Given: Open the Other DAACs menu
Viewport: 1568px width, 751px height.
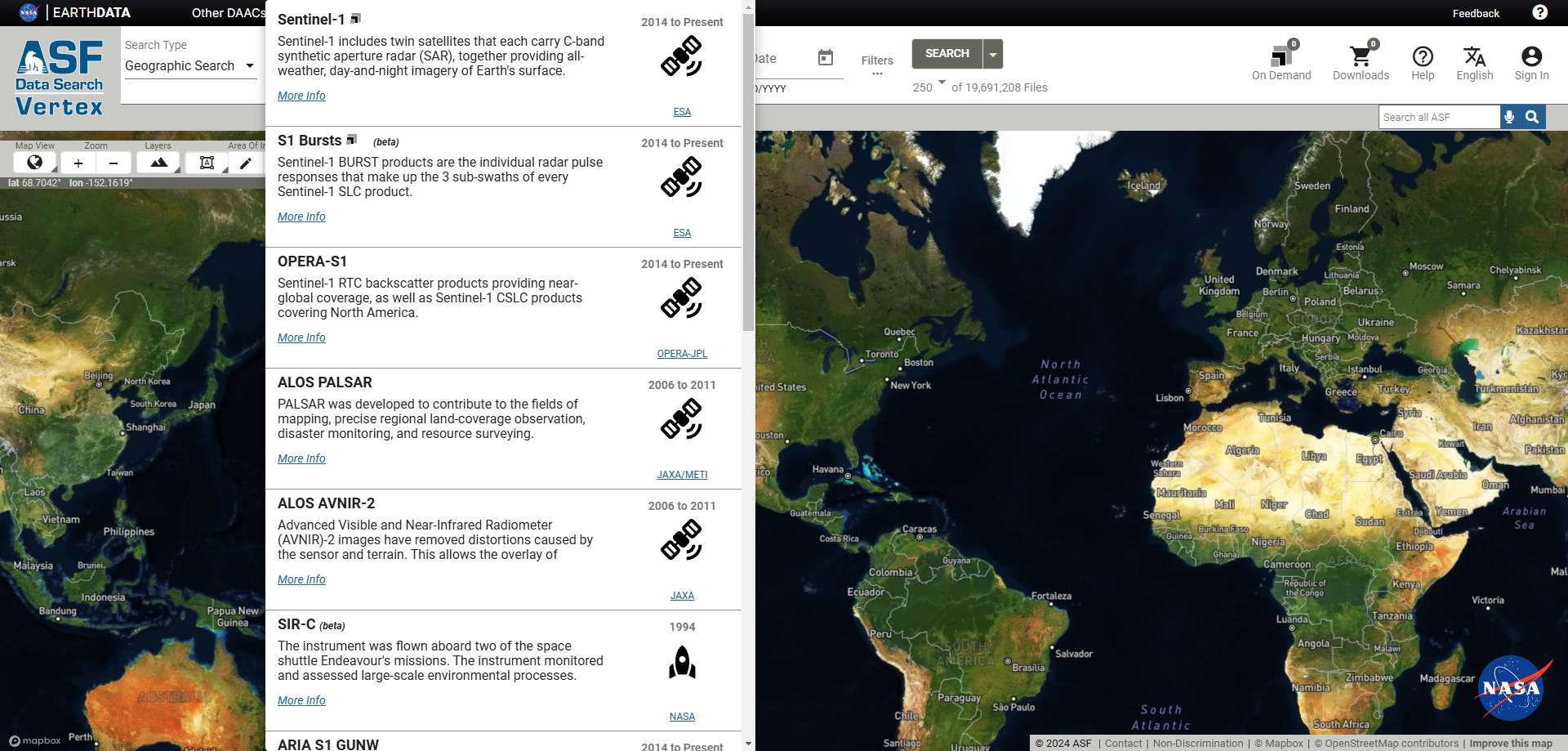Looking at the screenshot, I should [x=228, y=13].
